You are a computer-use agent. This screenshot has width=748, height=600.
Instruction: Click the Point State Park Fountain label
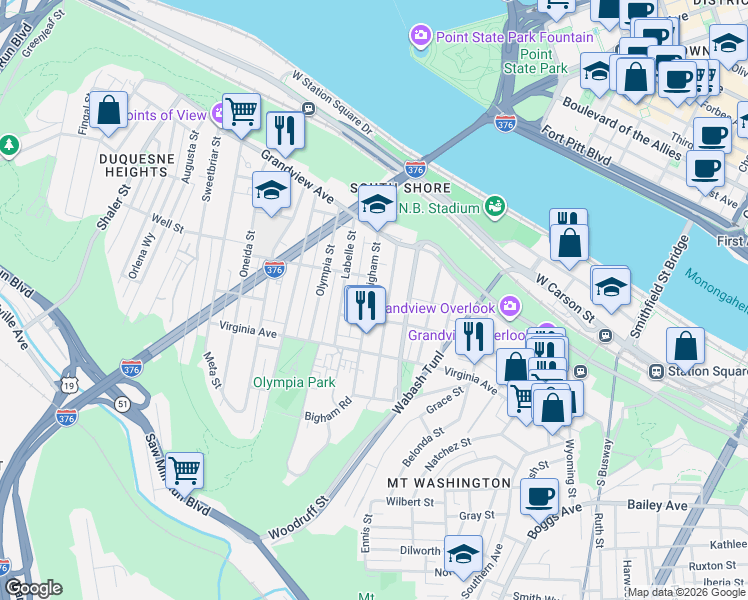click(515, 37)
